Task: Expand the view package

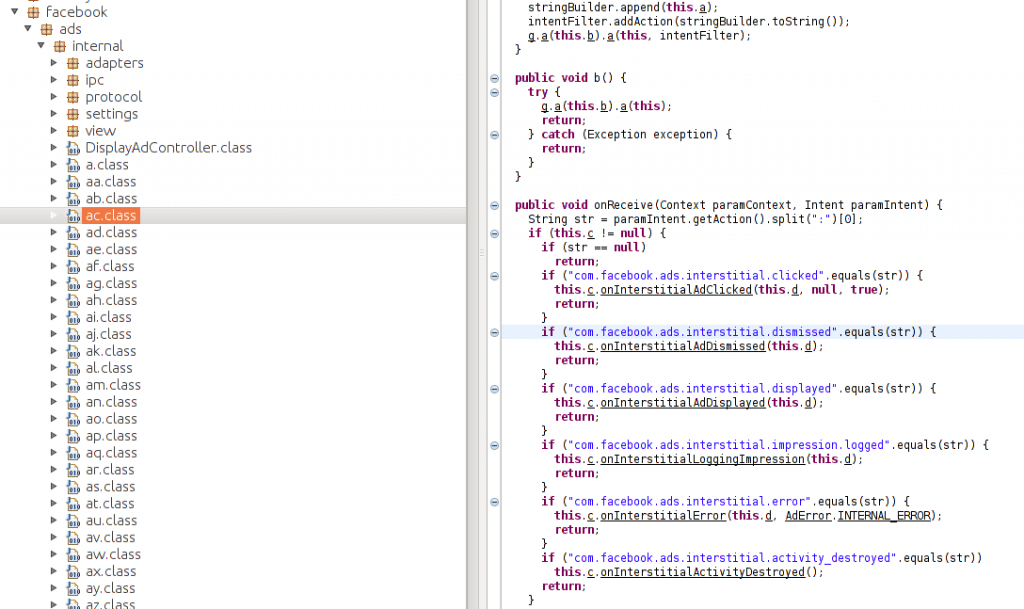Action: pos(54,131)
